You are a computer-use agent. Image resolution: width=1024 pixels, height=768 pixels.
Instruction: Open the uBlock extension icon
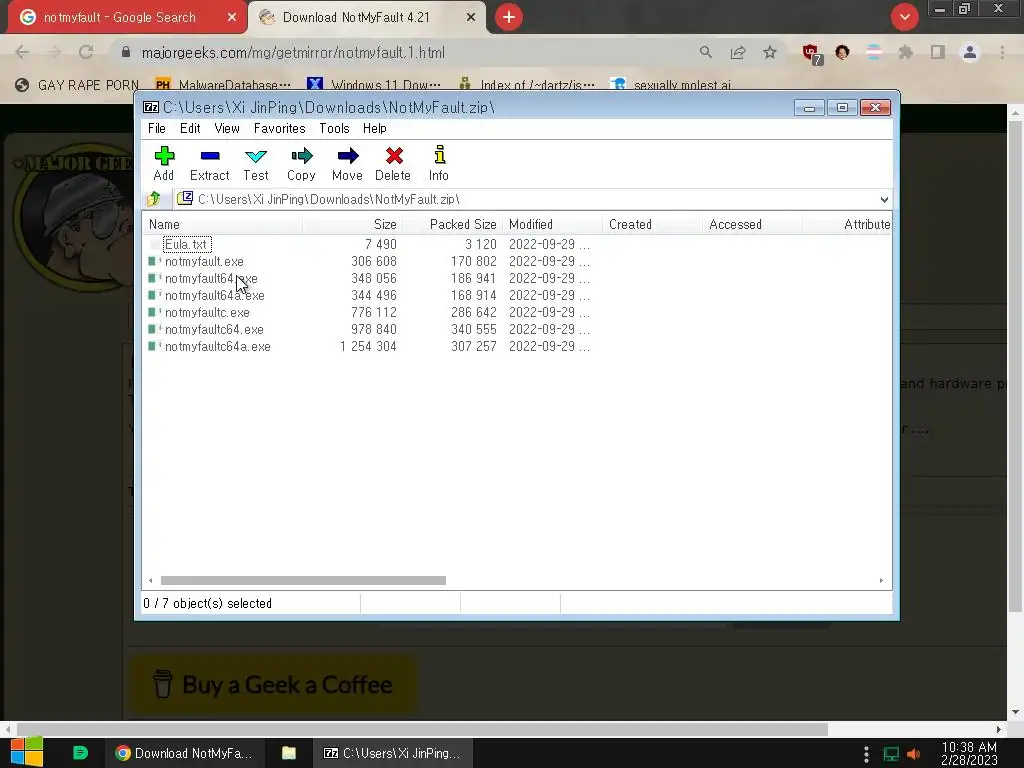812,54
